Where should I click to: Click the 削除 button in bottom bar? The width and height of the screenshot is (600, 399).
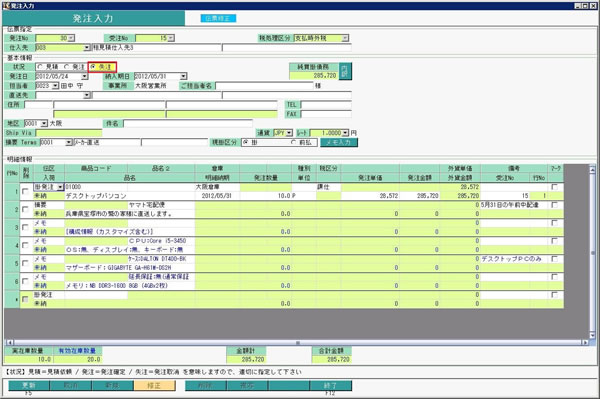pyautogui.click(x=205, y=386)
